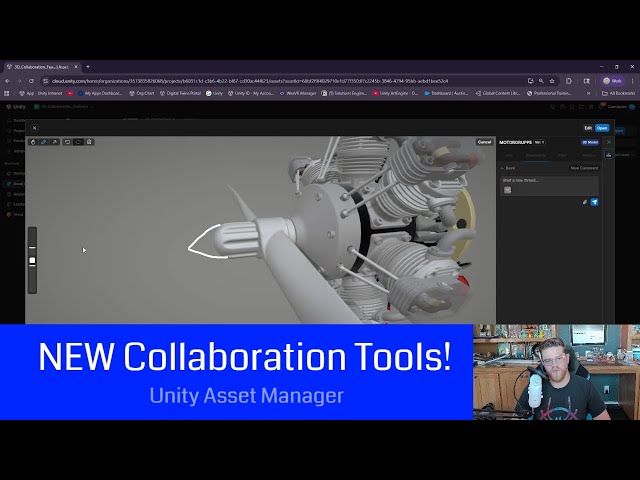Click the Unity logo in page header

[16, 107]
